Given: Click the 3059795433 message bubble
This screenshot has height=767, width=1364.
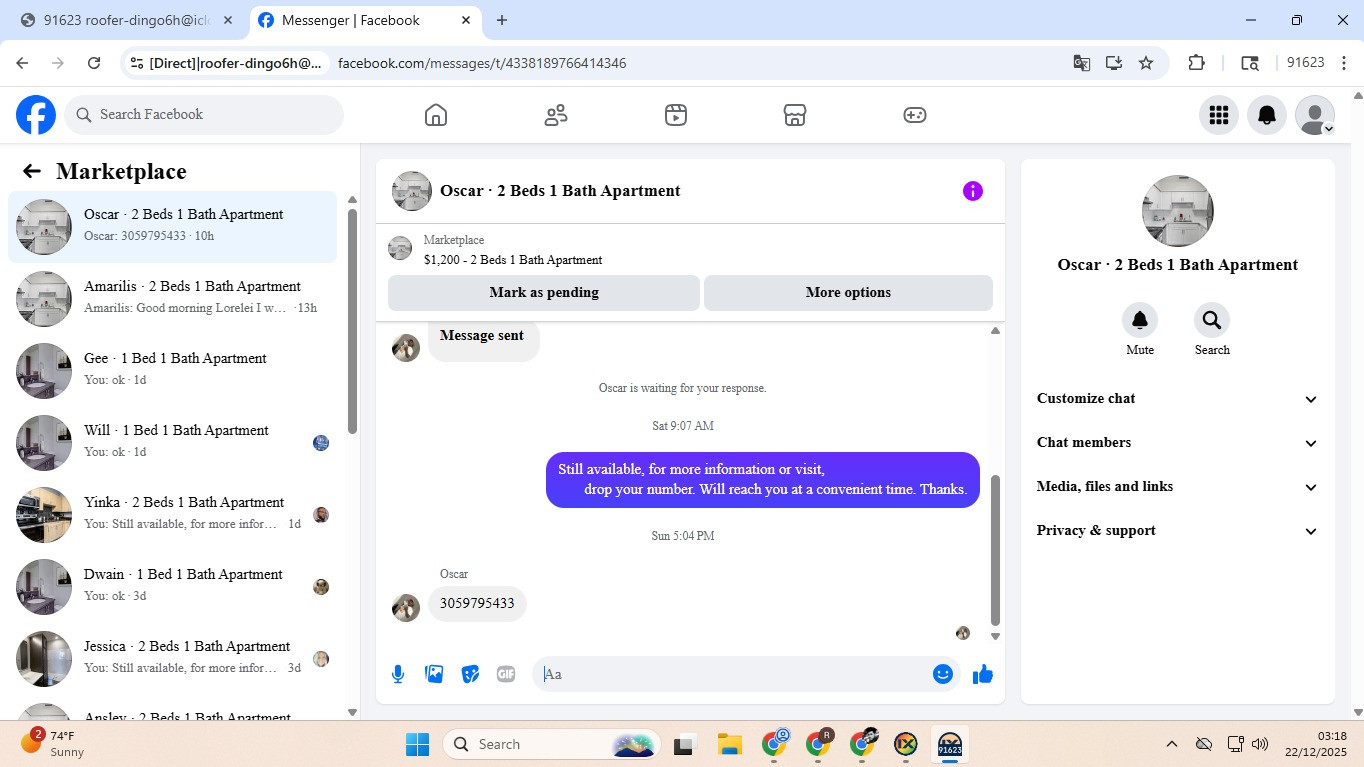Looking at the screenshot, I should point(477,604).
